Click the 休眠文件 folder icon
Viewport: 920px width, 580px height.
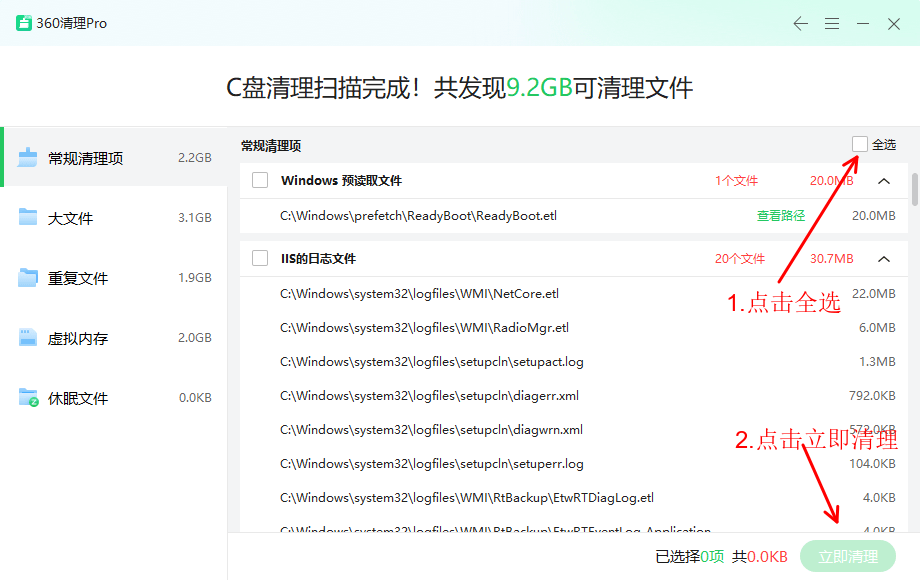click(28, 398)
